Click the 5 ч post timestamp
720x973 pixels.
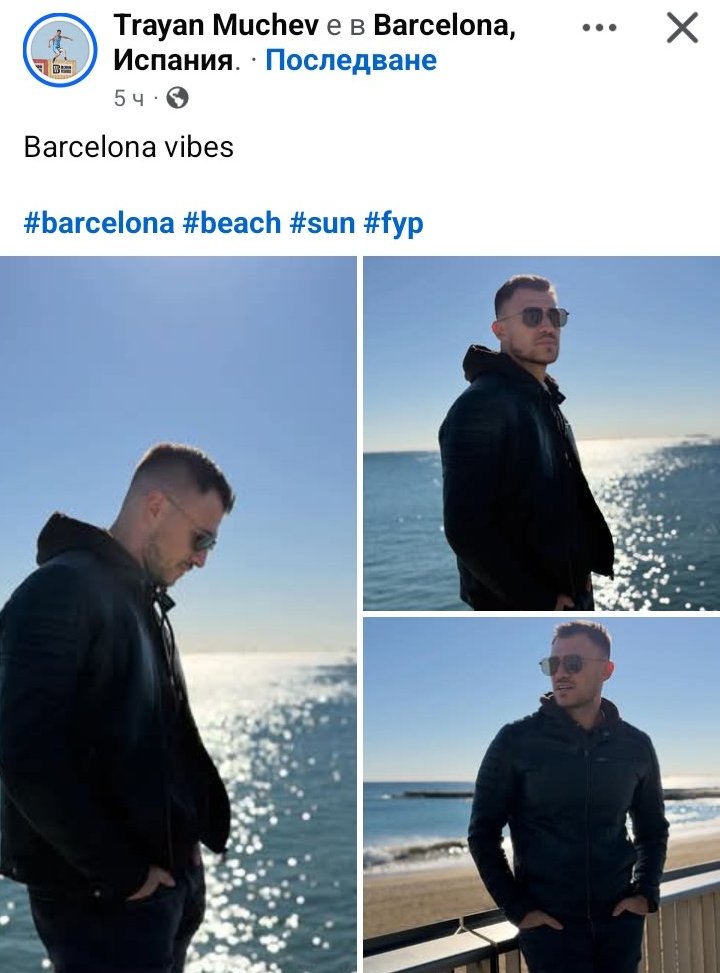click(x=128, y=98)
